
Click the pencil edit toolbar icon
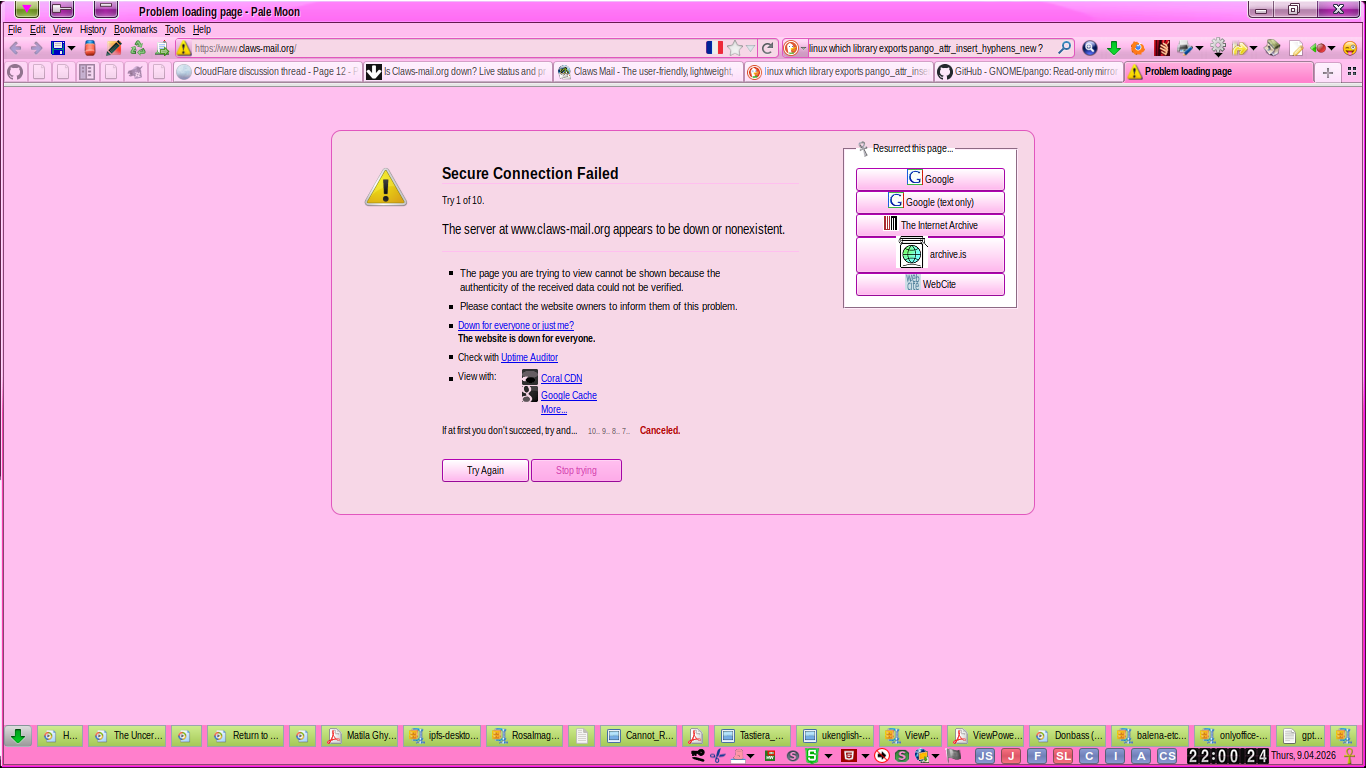click(x=114, y=48)
